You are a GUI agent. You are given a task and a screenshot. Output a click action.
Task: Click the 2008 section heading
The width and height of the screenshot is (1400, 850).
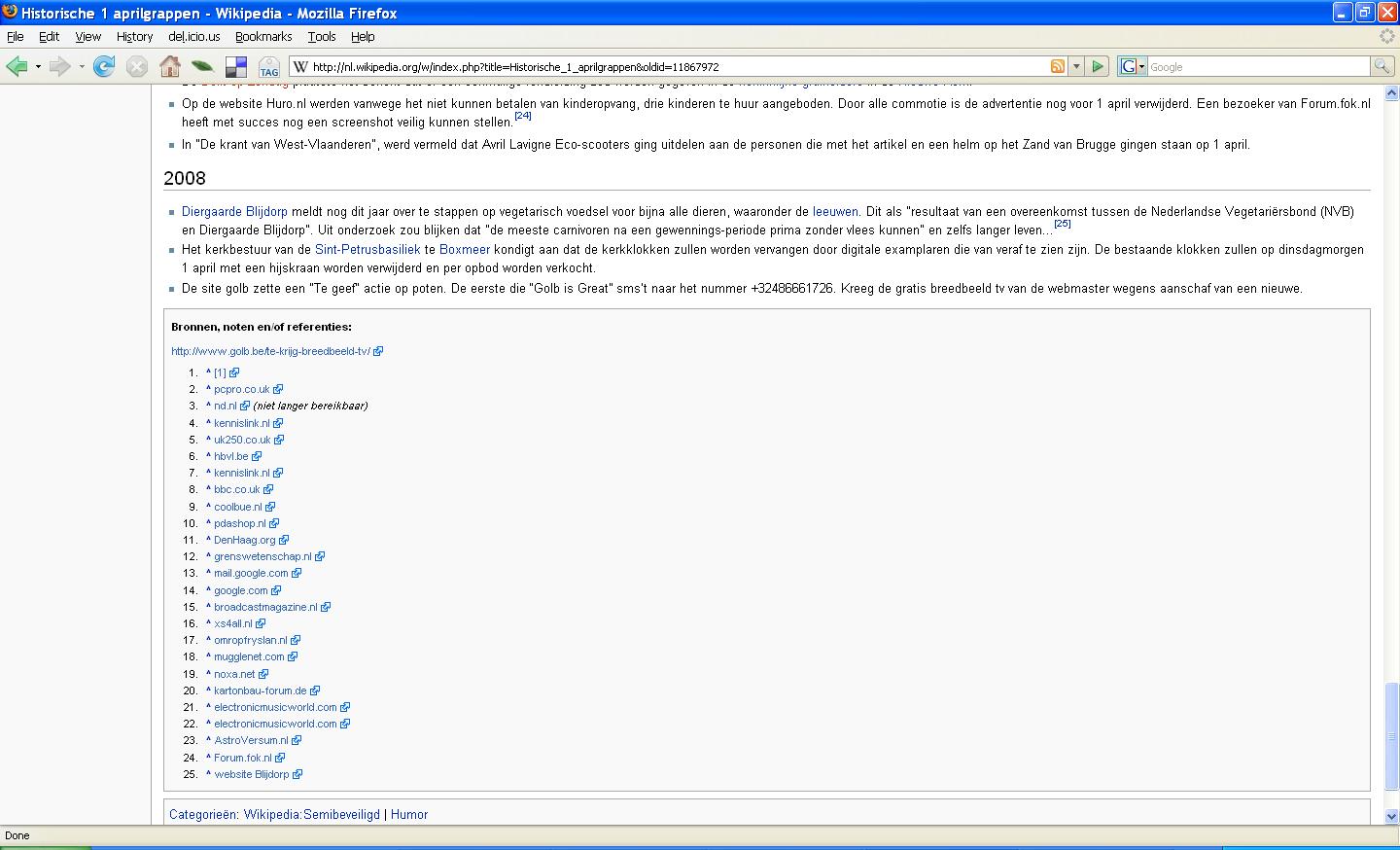click(185, 178)
